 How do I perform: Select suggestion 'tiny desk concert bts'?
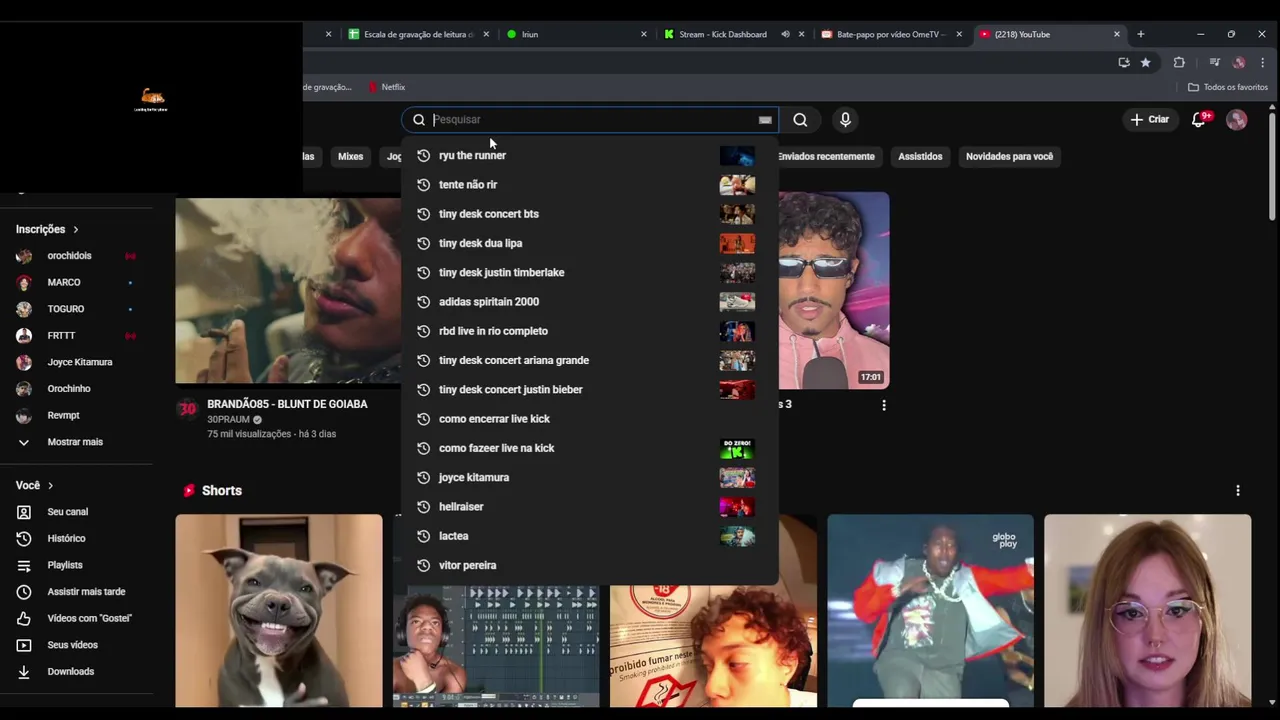coord(590,214)
